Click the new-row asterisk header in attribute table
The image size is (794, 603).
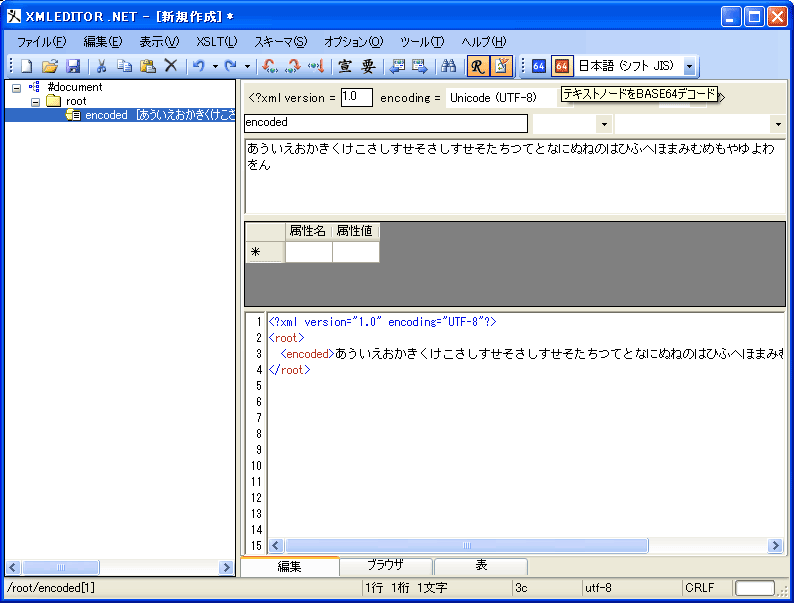[x=265, y=252]
